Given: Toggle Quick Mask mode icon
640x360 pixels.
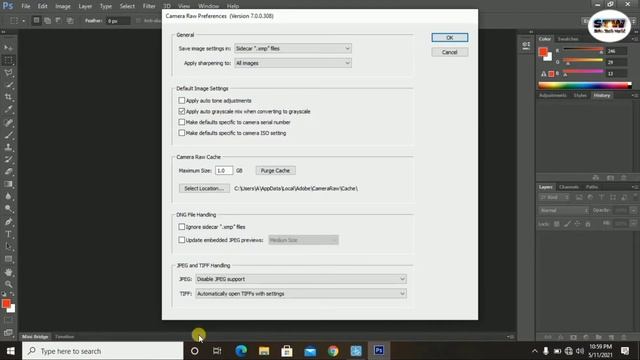Looking at the screenshot, I should (x=8, y=320).
